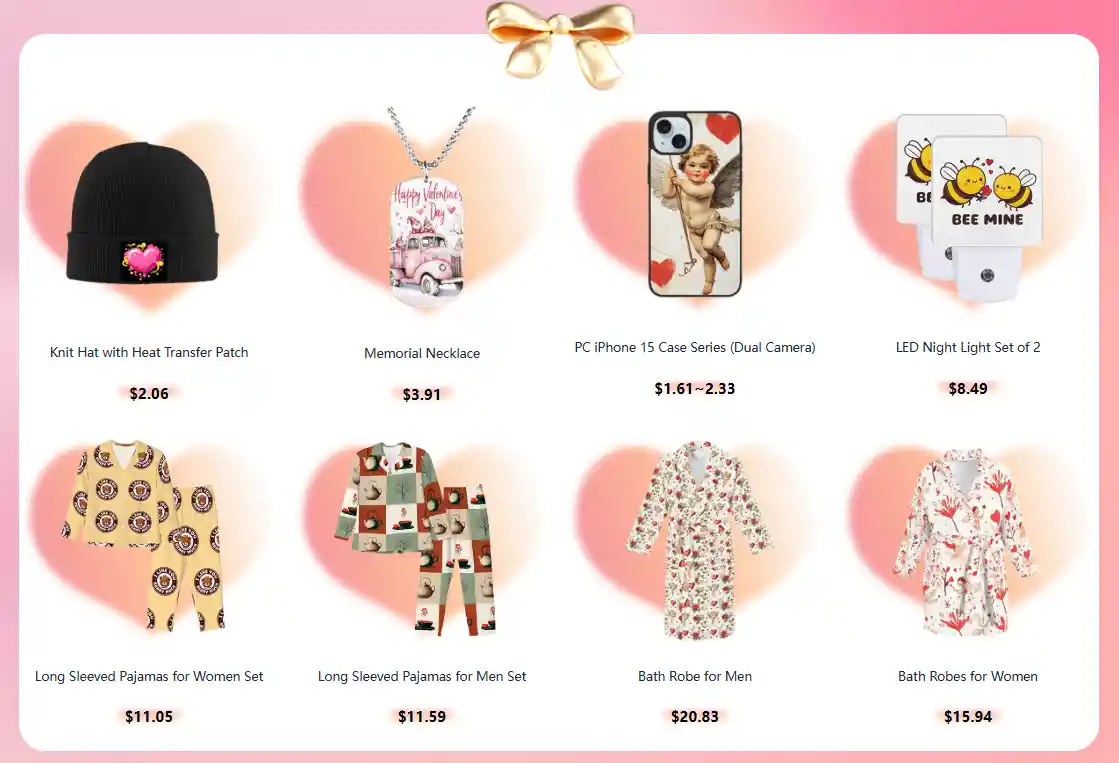The image size is (1119, 763).
Task: Click the $1.61~2.33 phone case price
Action: coord(694,388)
